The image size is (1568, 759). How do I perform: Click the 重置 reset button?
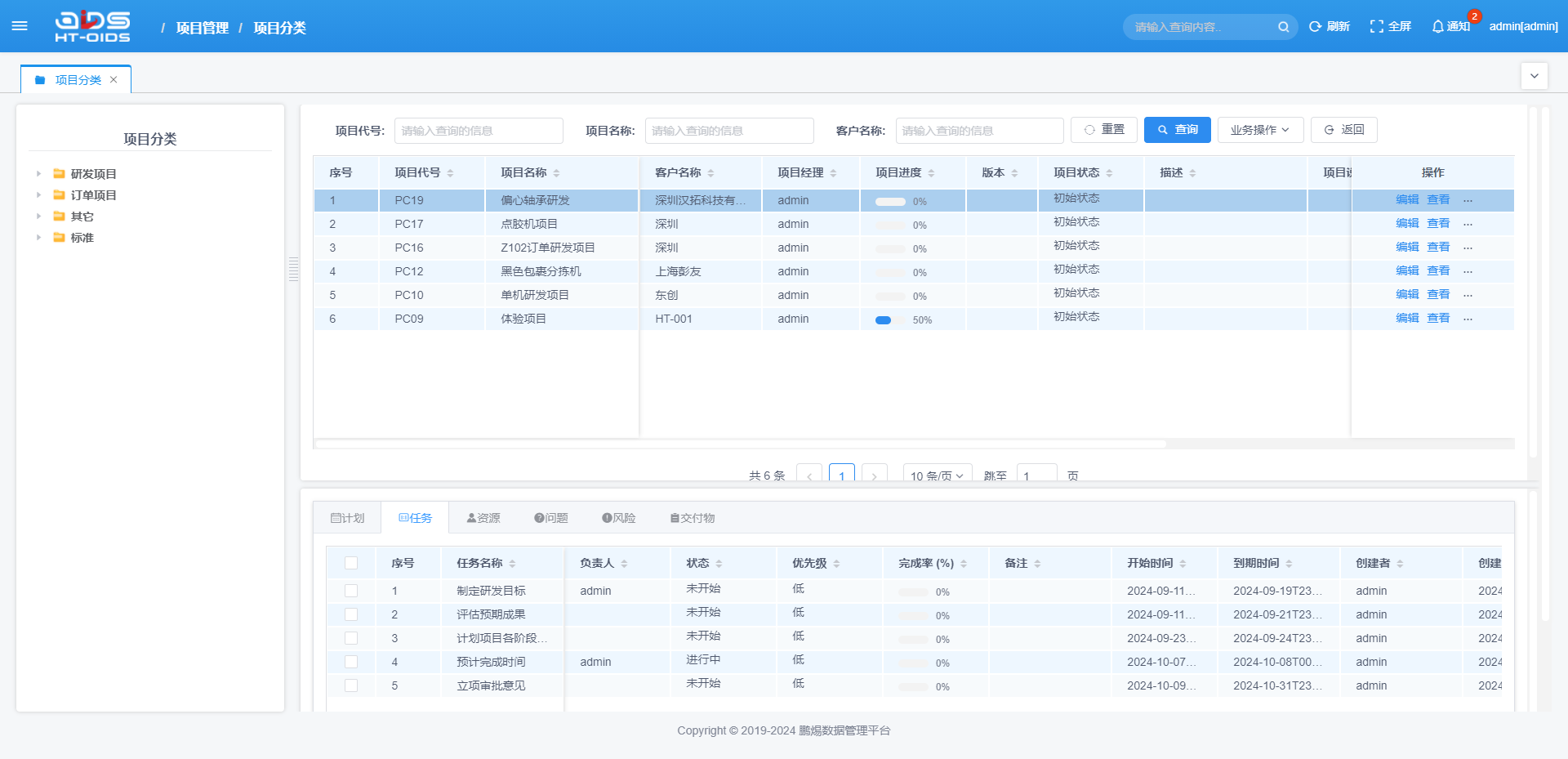(x=1104, y=130)
